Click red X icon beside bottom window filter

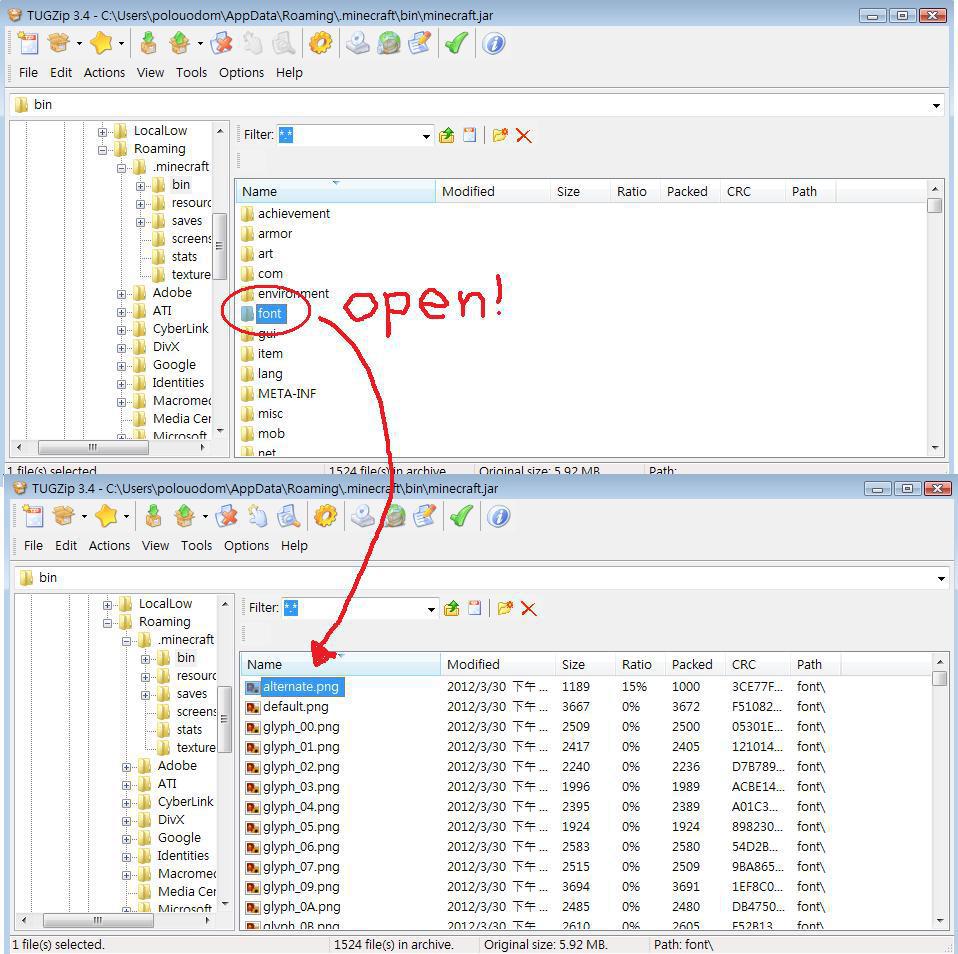click(528, 608)
